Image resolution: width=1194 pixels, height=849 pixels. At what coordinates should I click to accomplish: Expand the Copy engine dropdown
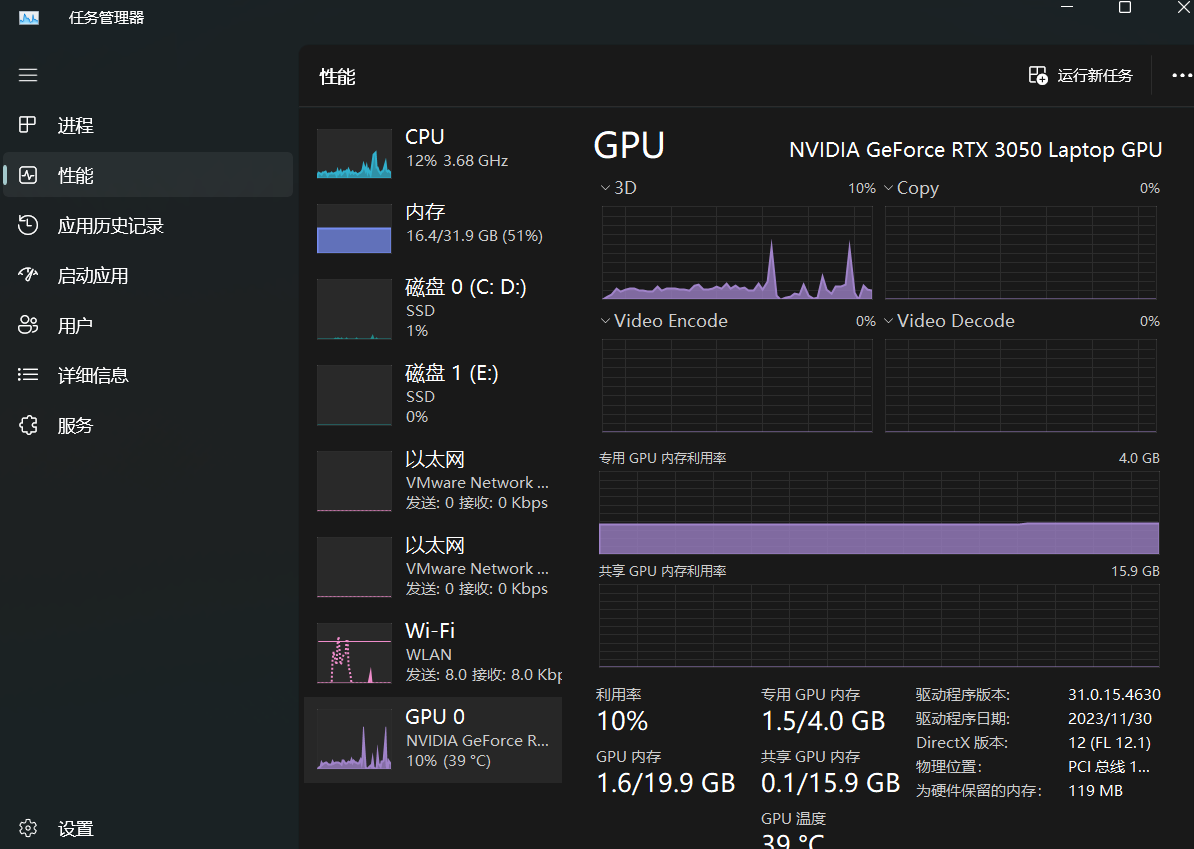point(889,187)
